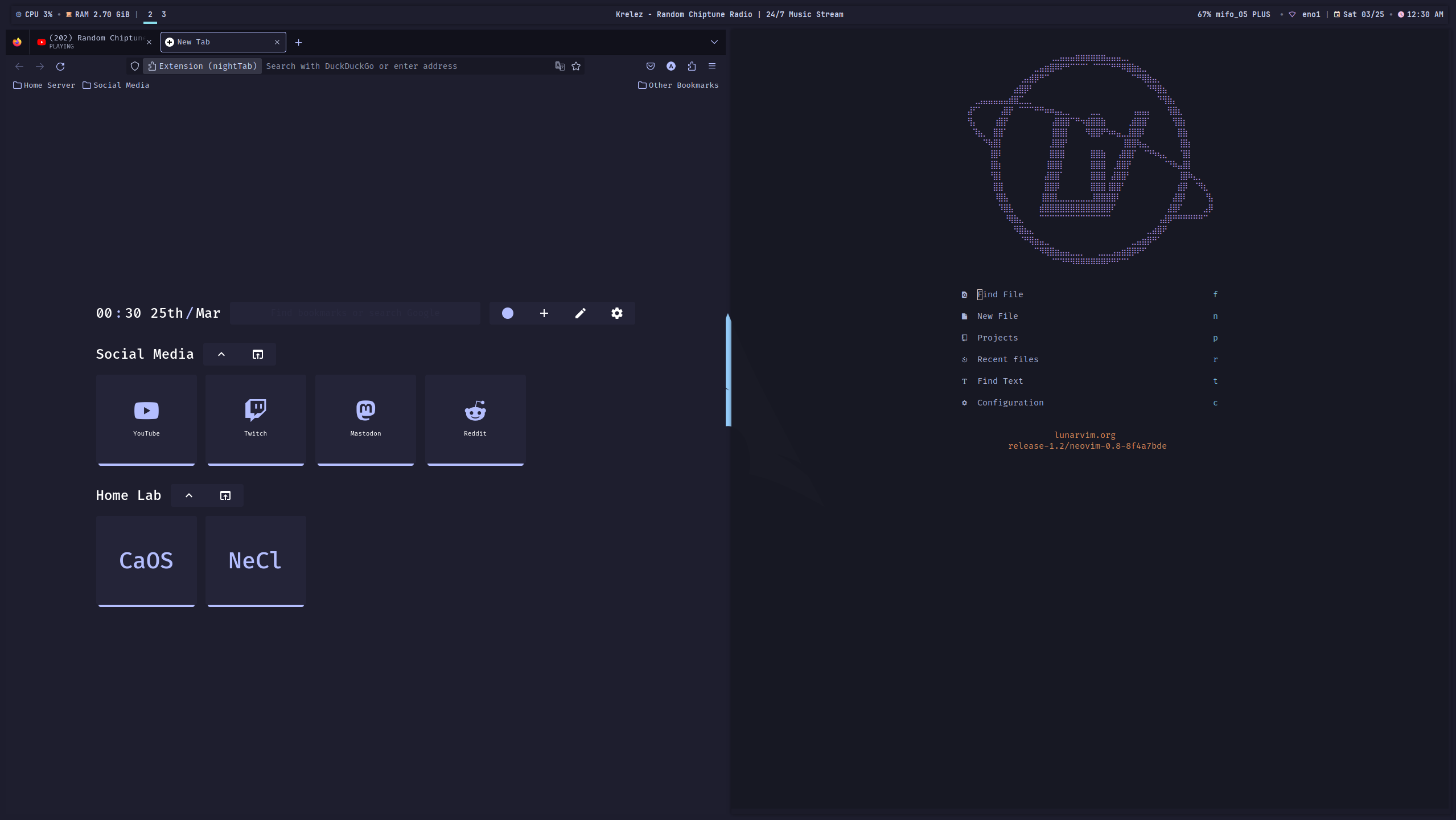Pick an accent color with the circle swatch

507,313
